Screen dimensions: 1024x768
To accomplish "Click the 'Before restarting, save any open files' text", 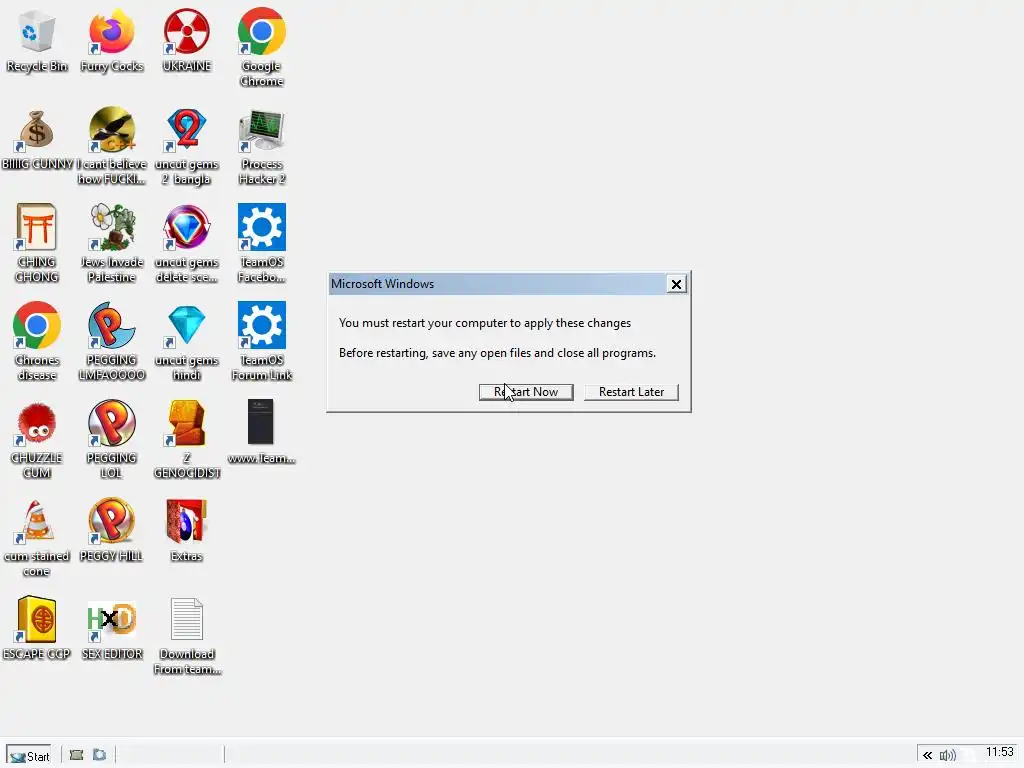I will pos(497,353).
